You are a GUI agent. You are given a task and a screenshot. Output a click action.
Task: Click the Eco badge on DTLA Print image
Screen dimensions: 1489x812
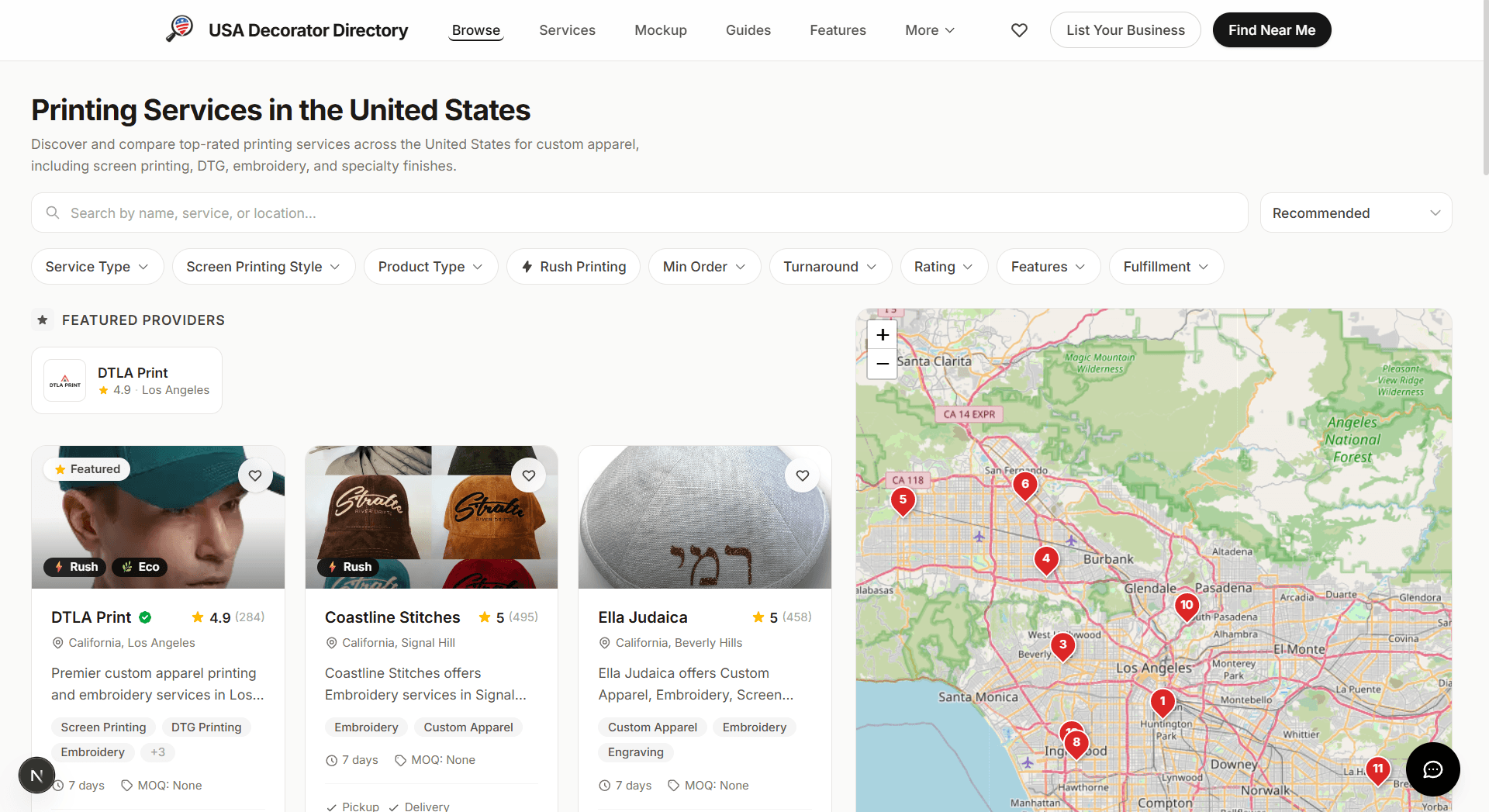[140, 567]
